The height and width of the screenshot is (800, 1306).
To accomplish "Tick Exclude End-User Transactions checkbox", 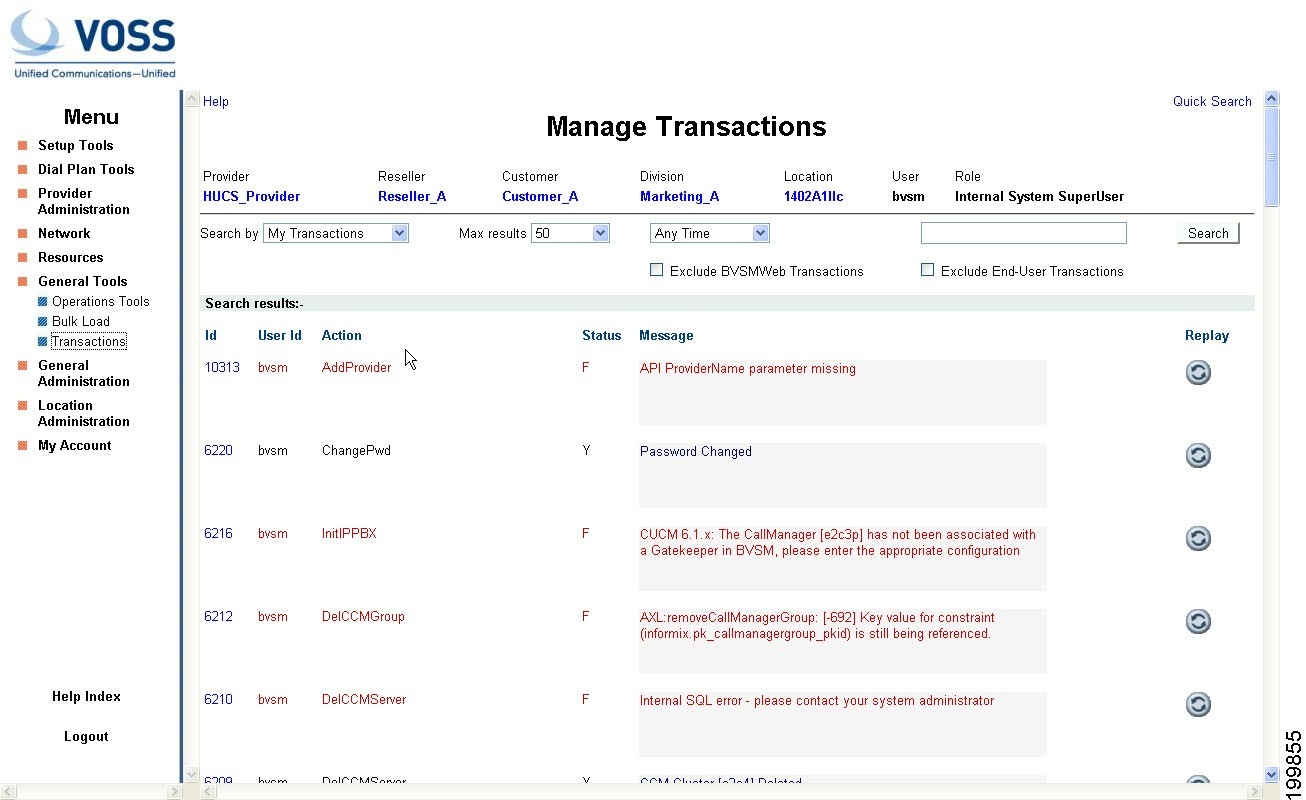I will coord(928,270).
